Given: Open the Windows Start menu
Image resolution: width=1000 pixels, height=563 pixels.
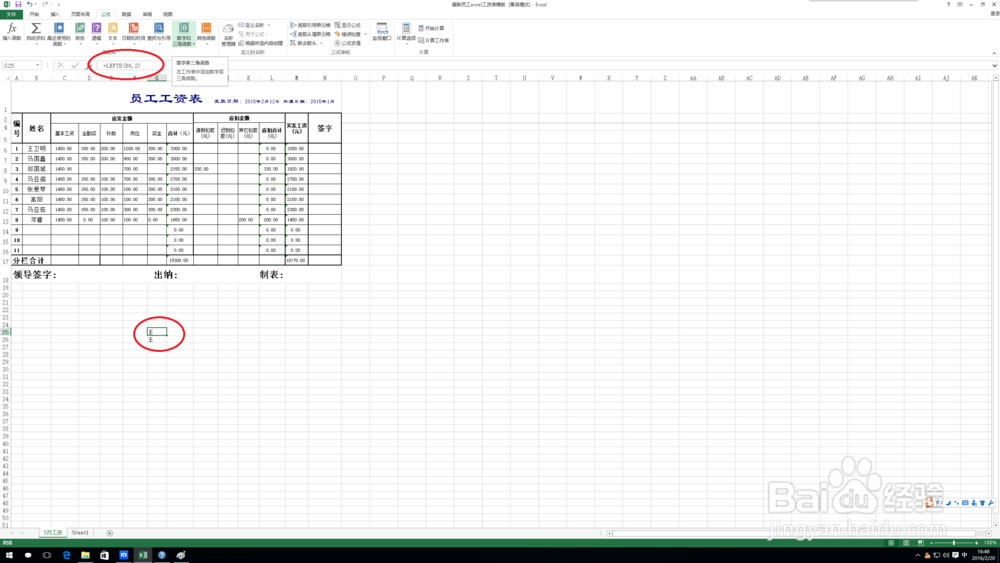Looking at the screenshot, I should pyautogui.click(x=9, y=555).
